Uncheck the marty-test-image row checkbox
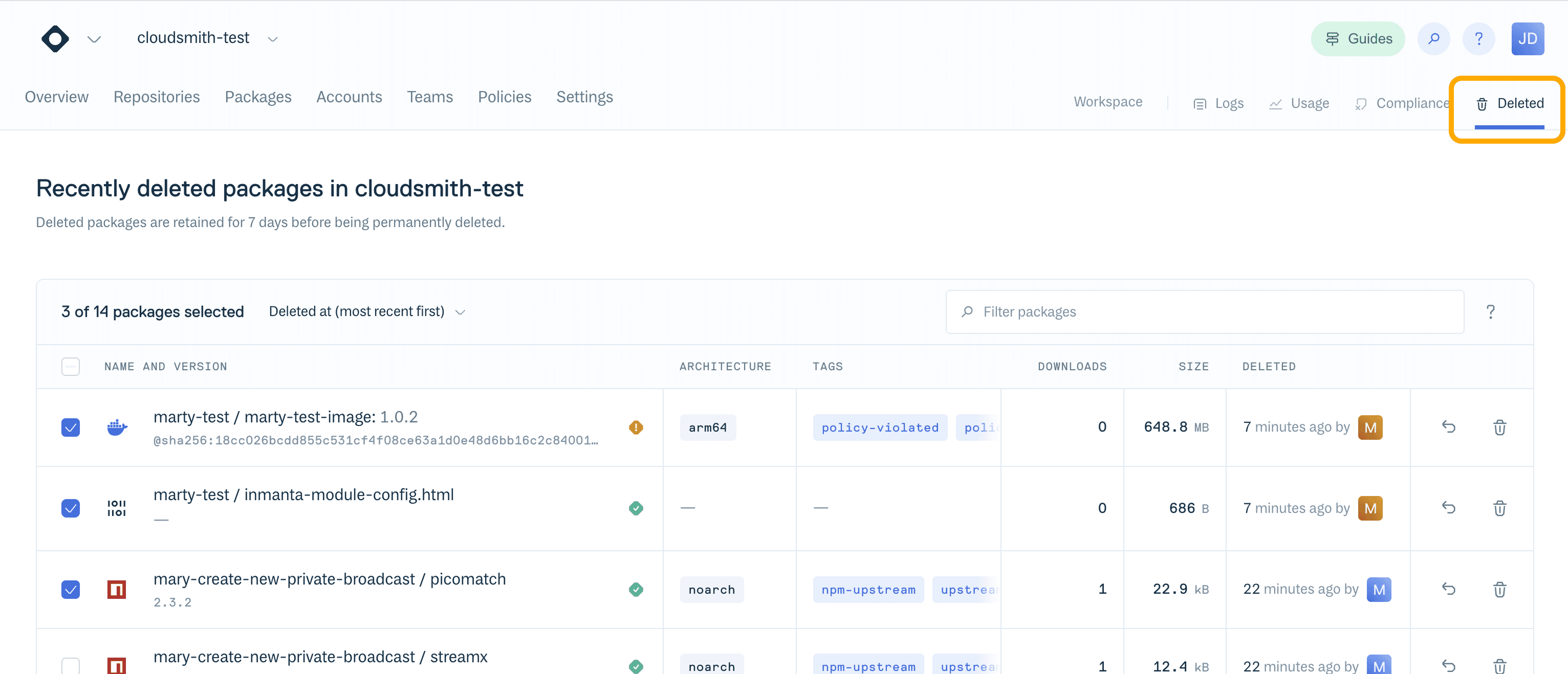This screenshot has height=674, width=1568. pyautogui.click(x=71, y=427)
